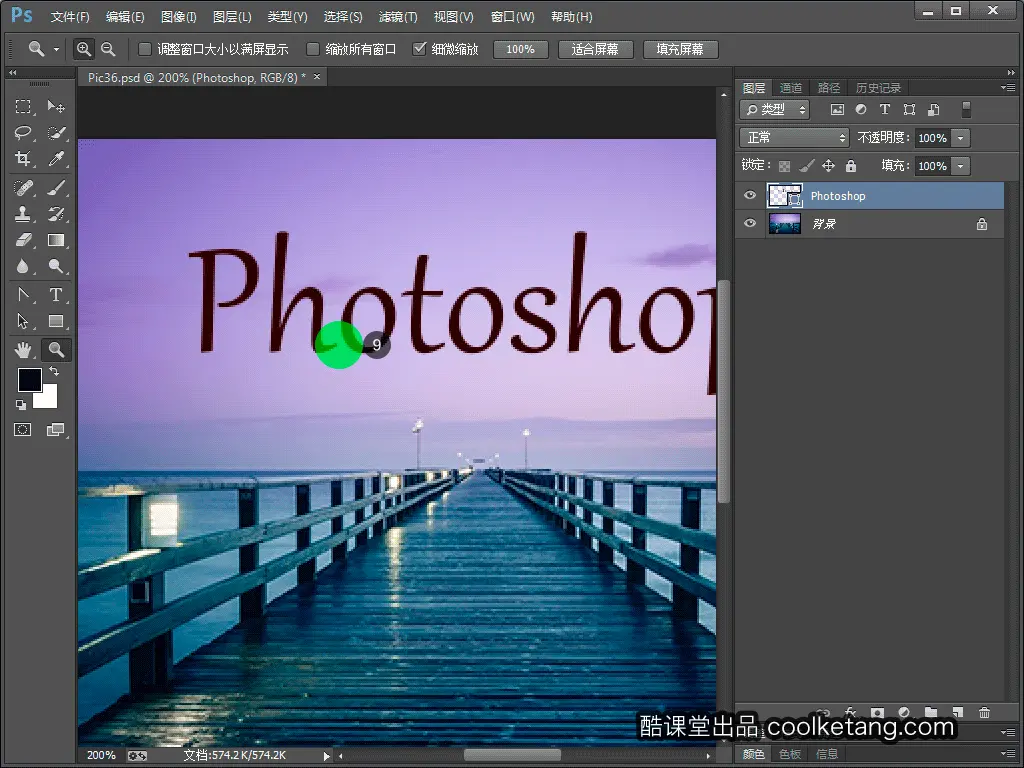Change the screen mode
This screenshot has height=768, width=1024.
tap(56, 430)
